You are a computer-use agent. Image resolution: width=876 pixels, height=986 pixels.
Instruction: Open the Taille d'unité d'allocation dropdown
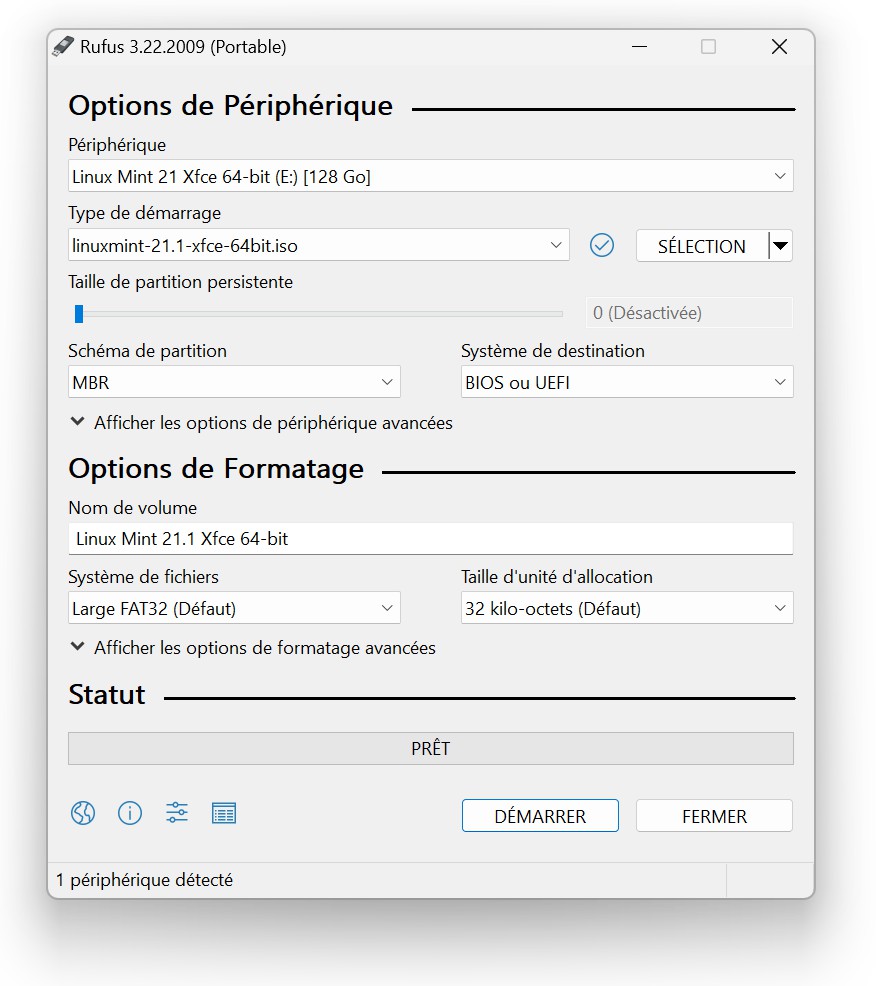tap(627, 608)
